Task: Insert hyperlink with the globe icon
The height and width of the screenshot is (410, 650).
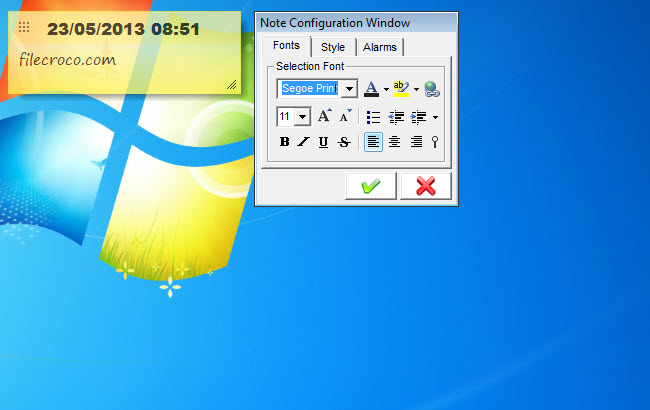Action: click(432, 89)
